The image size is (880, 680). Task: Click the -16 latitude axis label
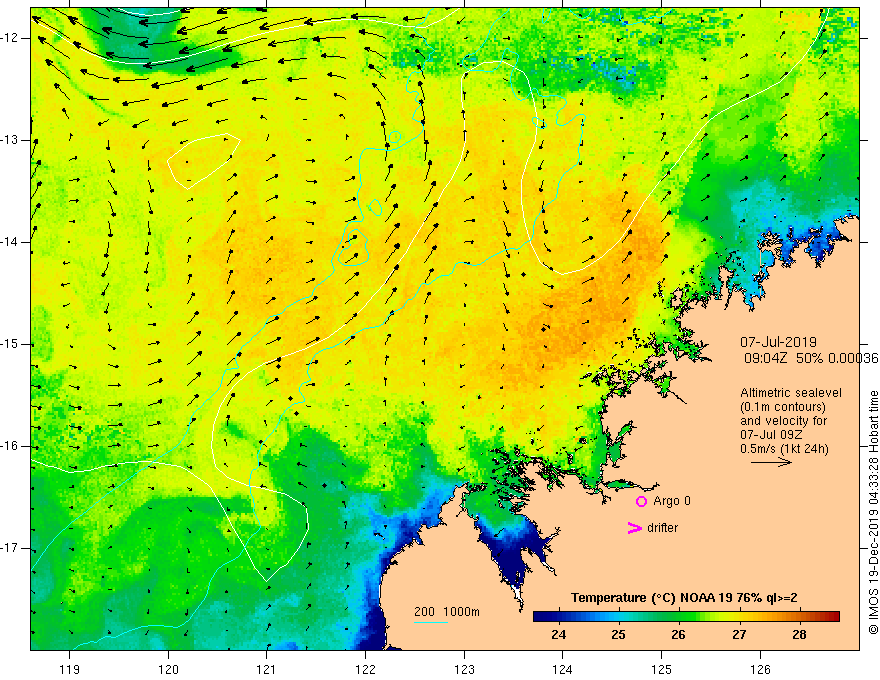pyautogui.click(x=11, y=447)
